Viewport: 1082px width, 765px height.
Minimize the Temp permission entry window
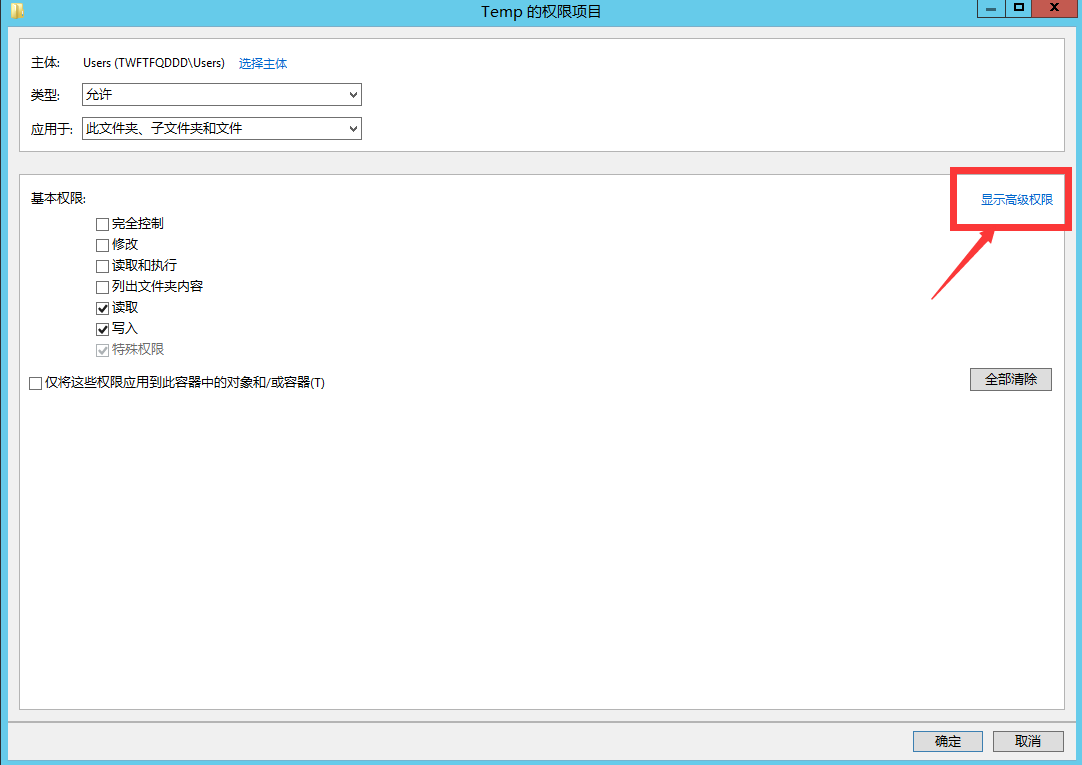[990, 8]
